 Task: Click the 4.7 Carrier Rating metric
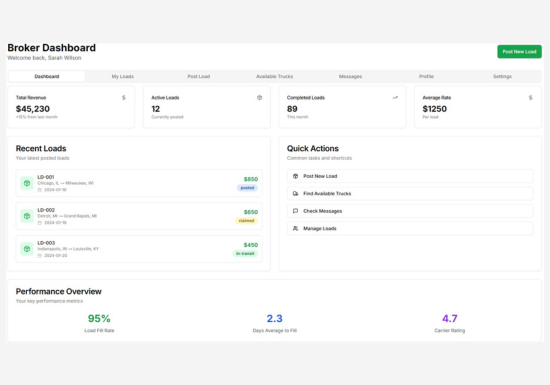(x=449, y=318)
